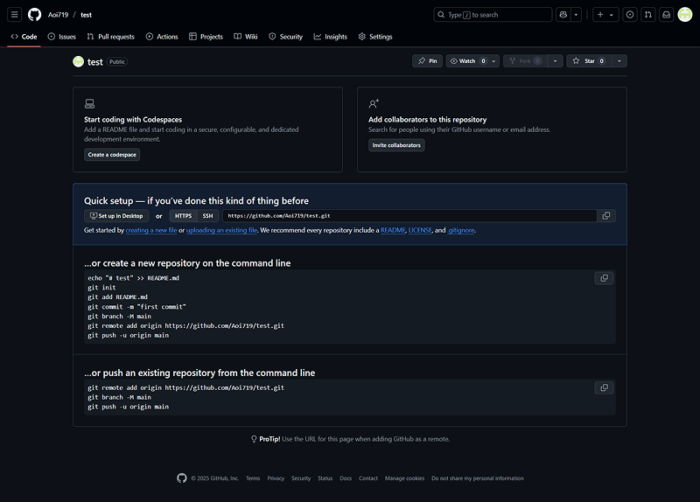
Task: Switch to the Issues tab
Action: click(62, 37)
